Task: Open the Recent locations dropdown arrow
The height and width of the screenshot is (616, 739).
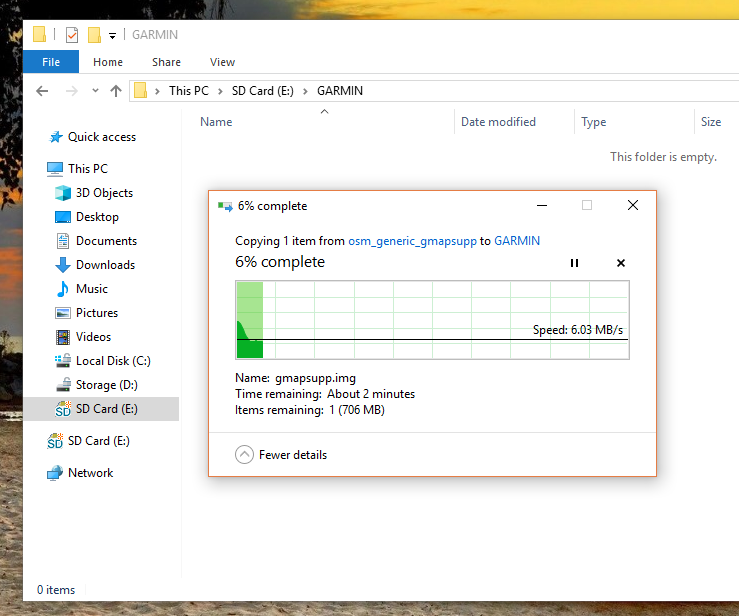Action: coord(95,90)
